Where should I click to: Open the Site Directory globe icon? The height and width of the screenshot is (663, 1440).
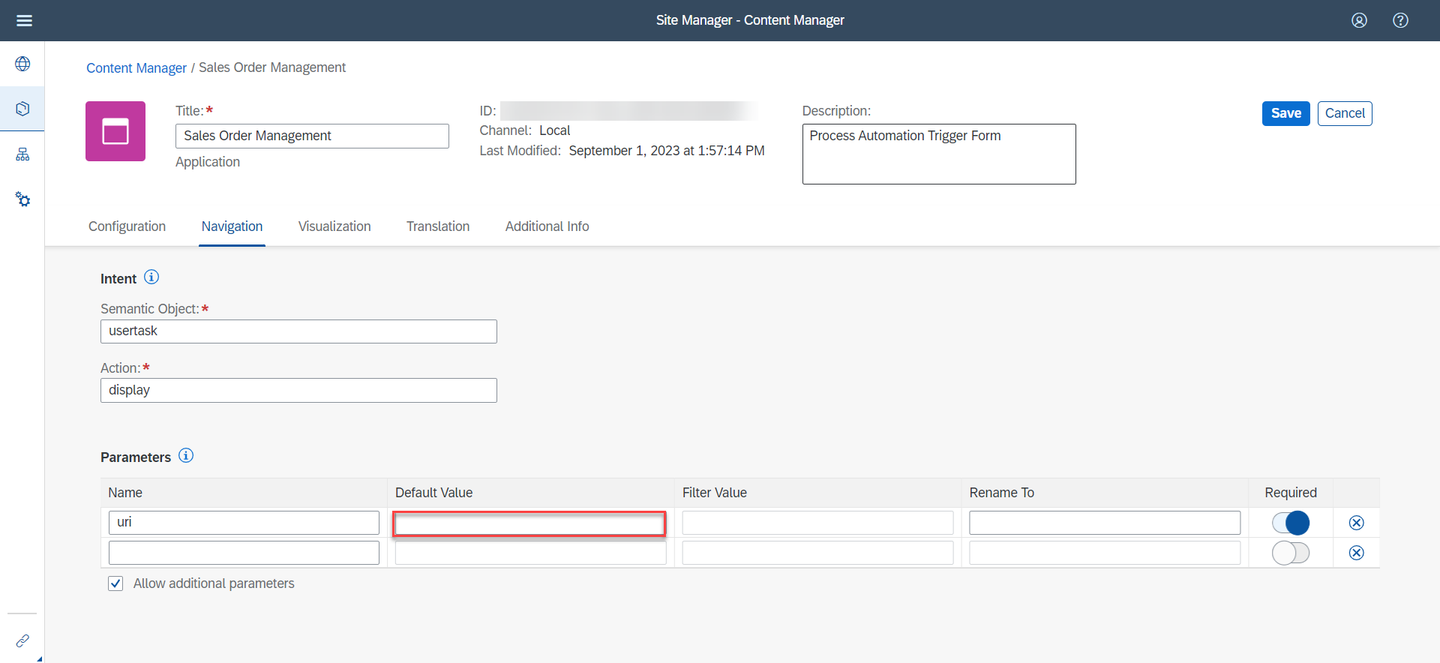(x=22, y=64)
